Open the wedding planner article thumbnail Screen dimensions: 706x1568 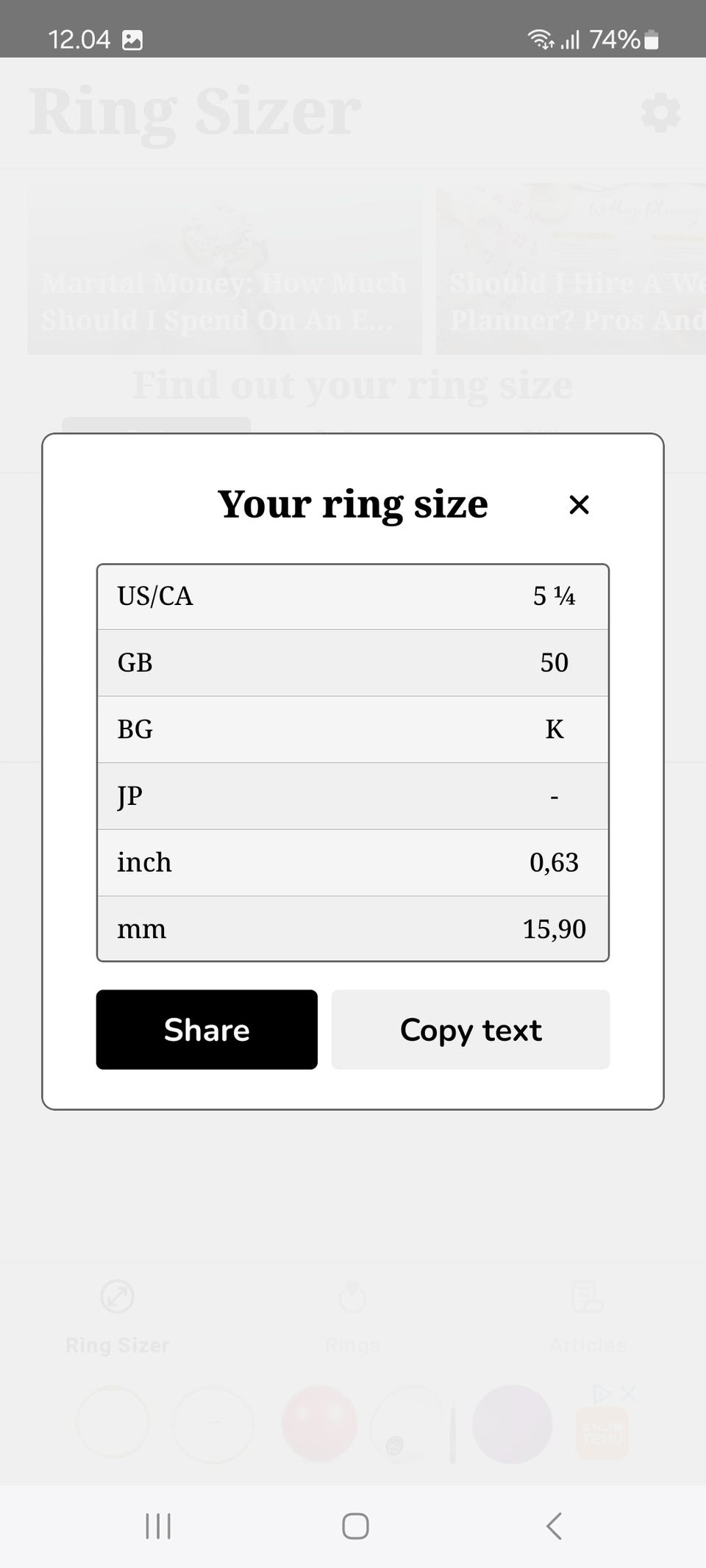(x=571, y=269)
